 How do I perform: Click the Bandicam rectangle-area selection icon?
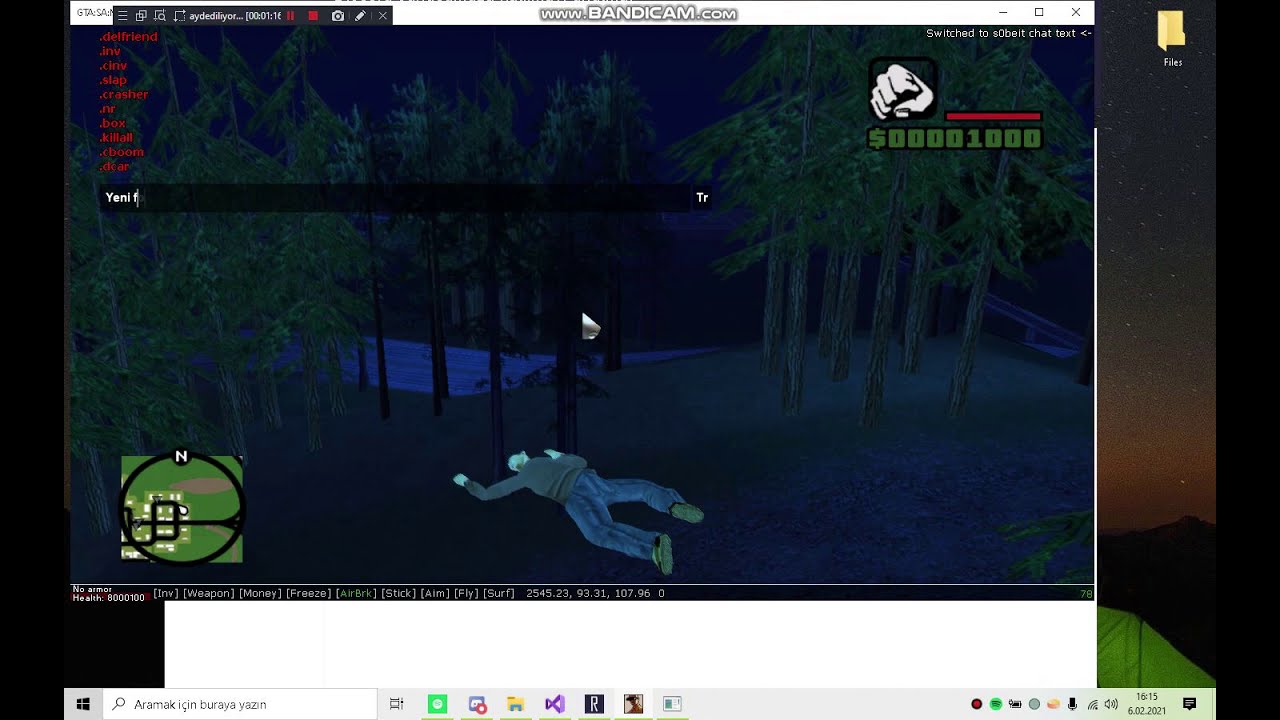180,16
